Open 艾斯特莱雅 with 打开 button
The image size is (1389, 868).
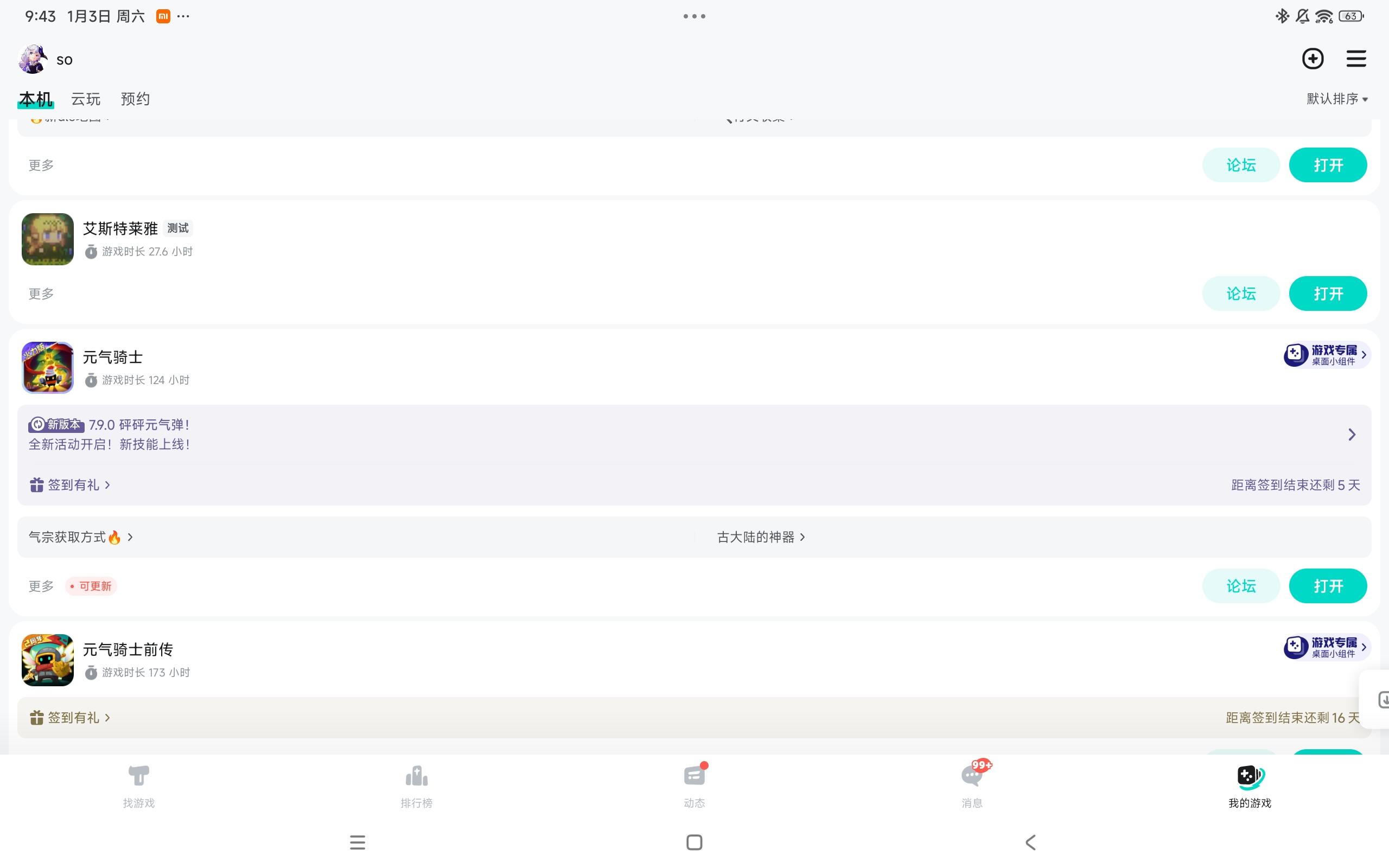[x=1328, y=293]
